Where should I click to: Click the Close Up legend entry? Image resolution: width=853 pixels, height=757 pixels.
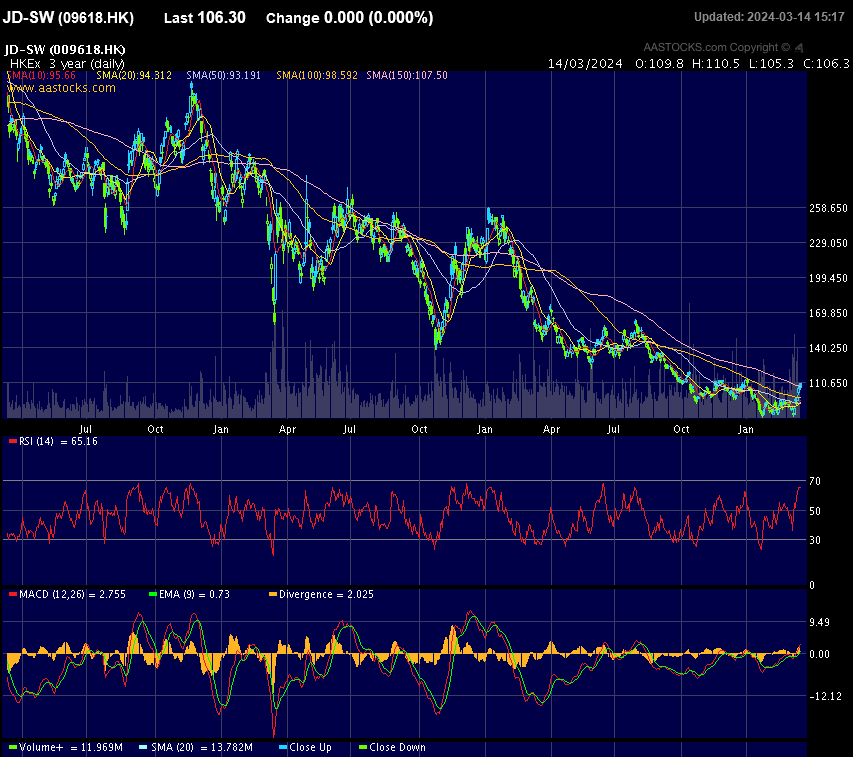click(x=305, y=747)
